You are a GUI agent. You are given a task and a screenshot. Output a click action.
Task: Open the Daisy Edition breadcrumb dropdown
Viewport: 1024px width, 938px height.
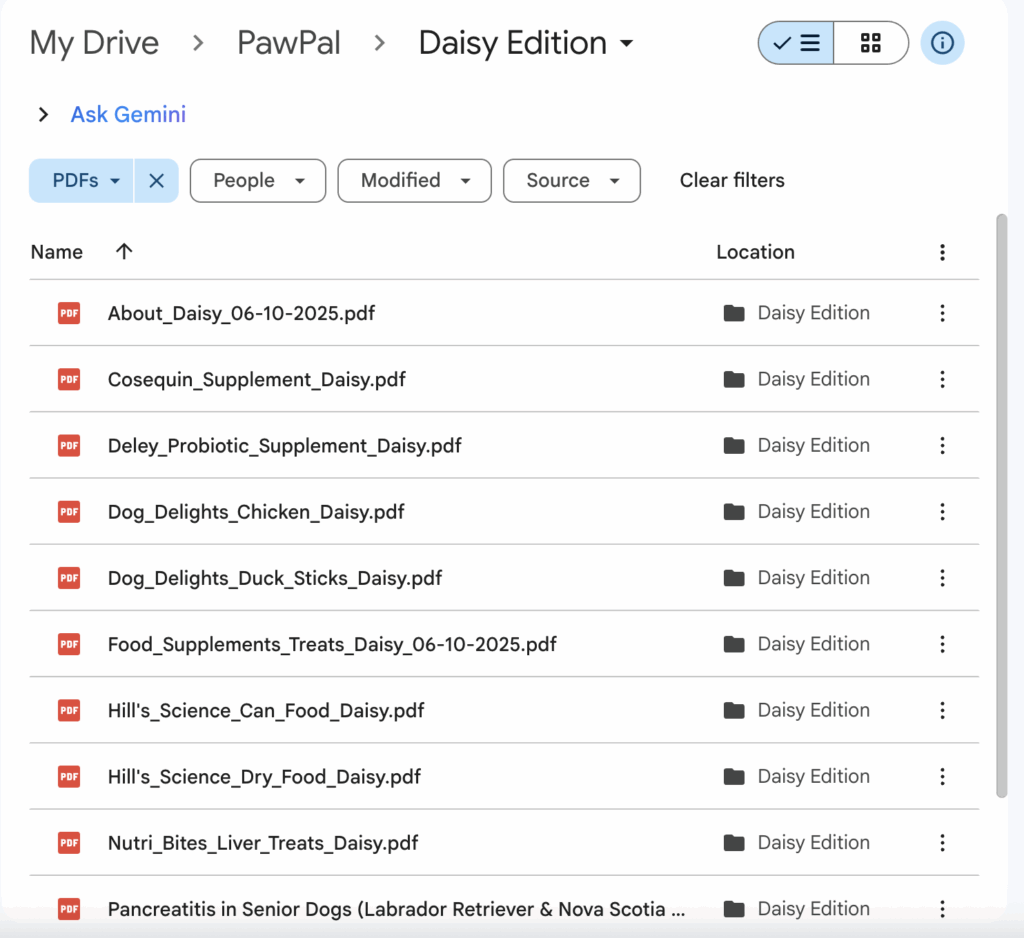[627, 43]
